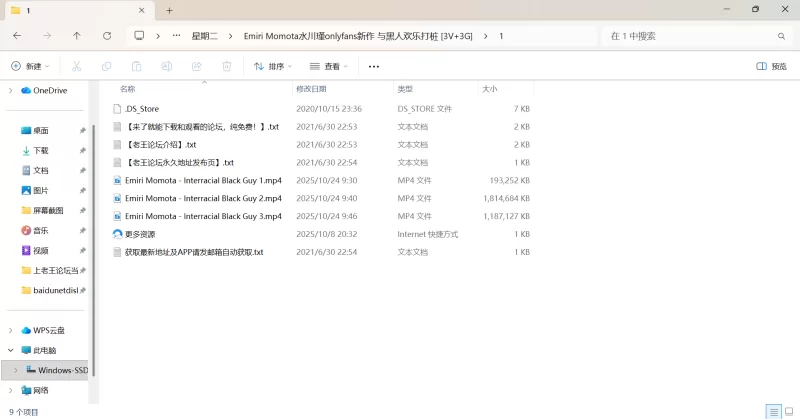Image resolution: width=800 pixels, height=419 pixels.
Task: Add a new tab with plus button
Action: coord(169,10)
